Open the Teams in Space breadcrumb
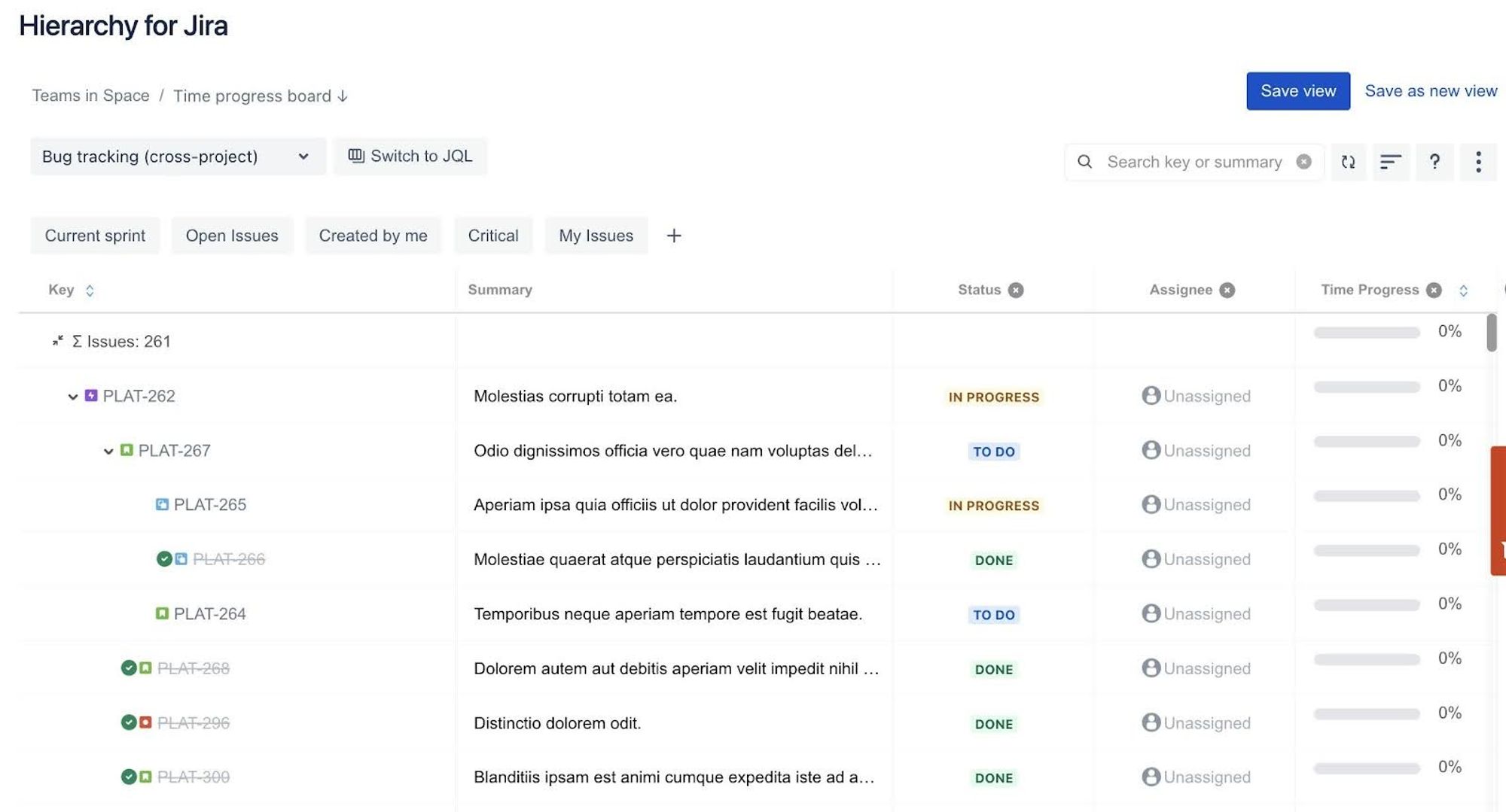The image size is (1506, 812). pyautogui.click(x=90, y=96)
